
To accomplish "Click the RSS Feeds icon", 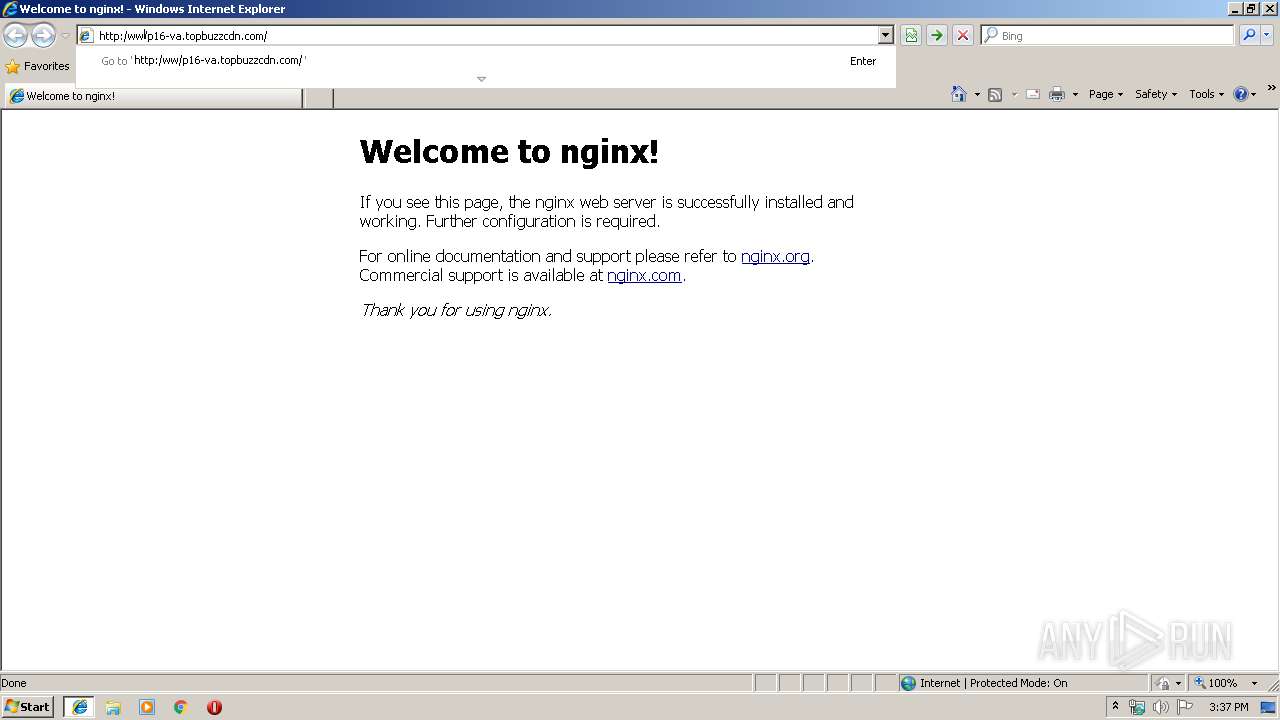I will 995,95.
